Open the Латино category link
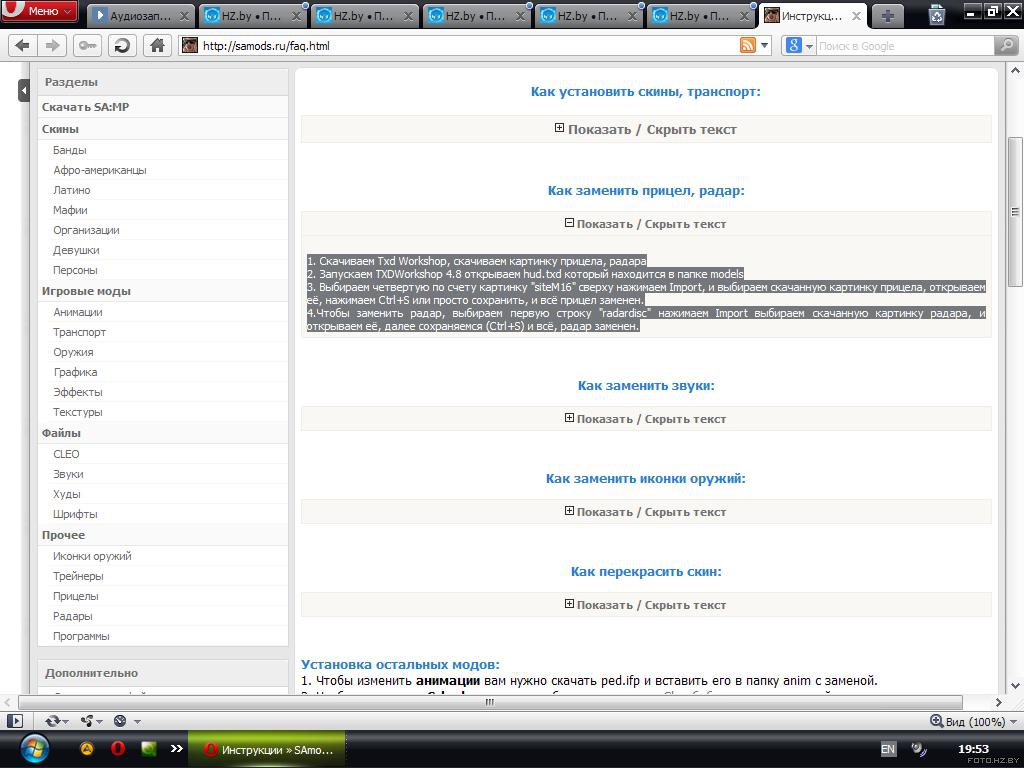The width and height of the screenshot is (1024, 768). (72, 190)
